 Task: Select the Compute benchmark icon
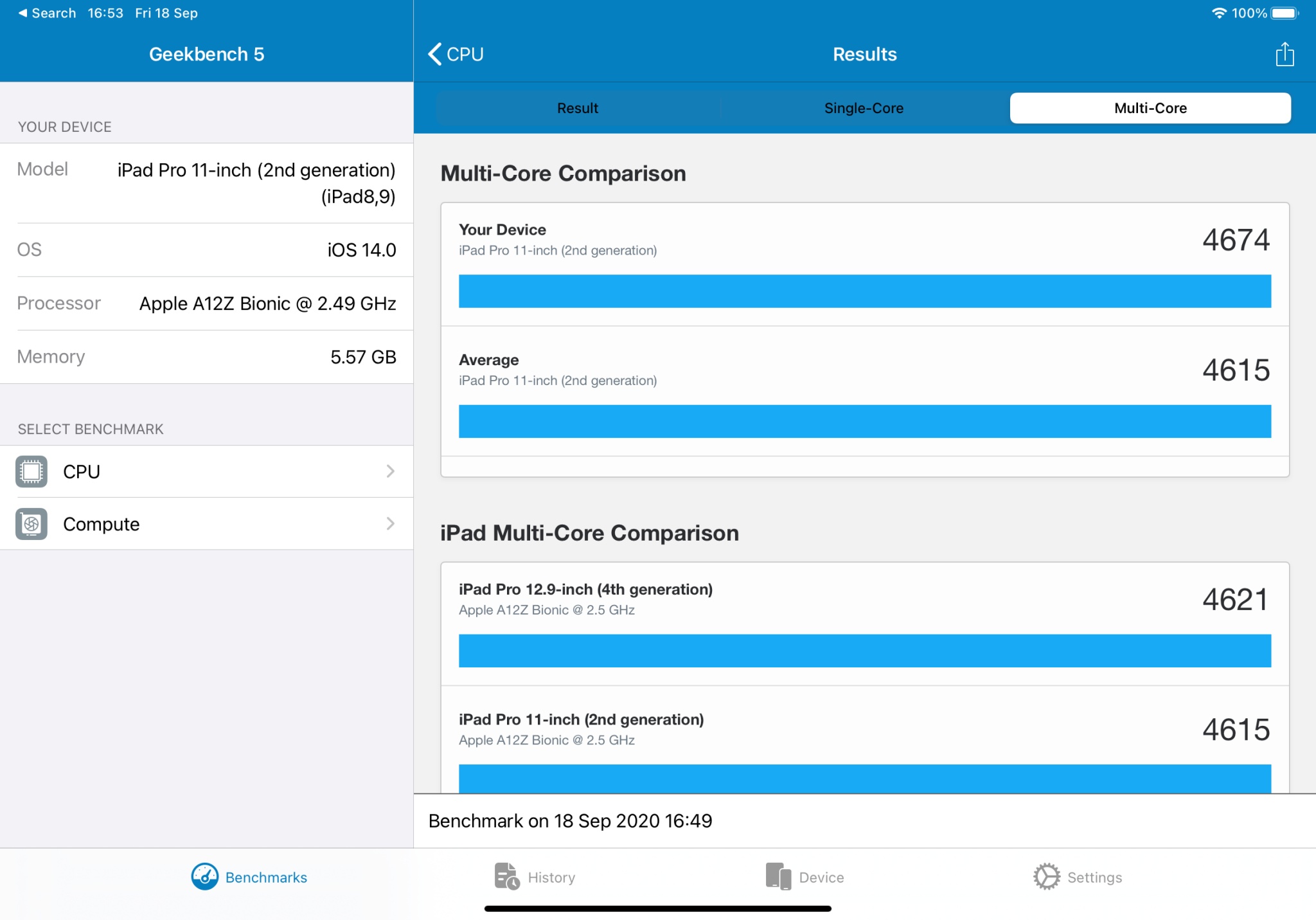(x=31, y=524)
